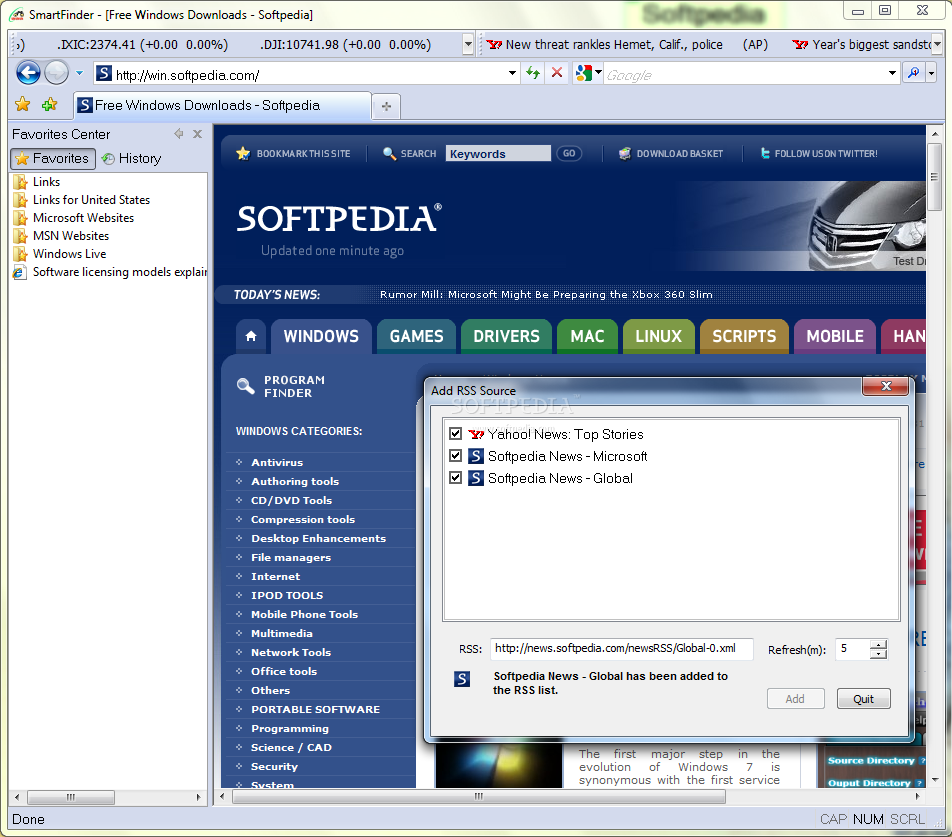Stop loading with the red X icon
This screenshot has width=952, height=837.
556,73
